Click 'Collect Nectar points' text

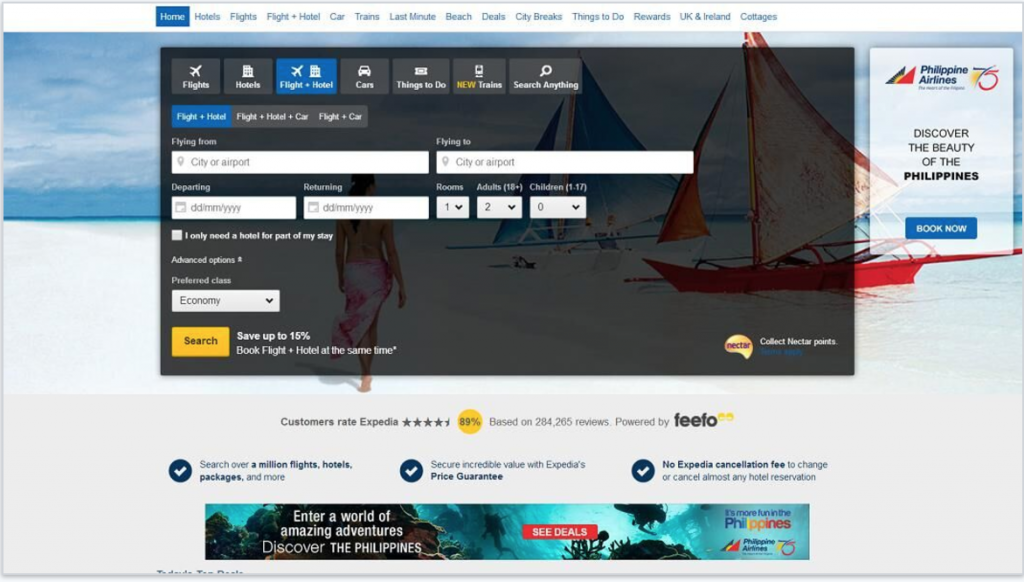tap(798, 341)
